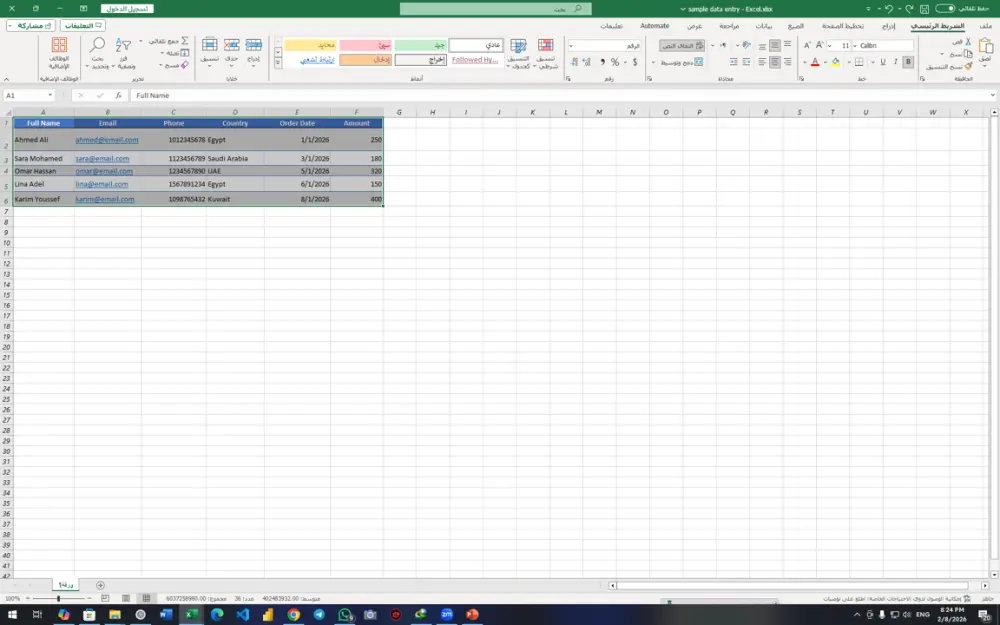Click the Insert Cells icon
This screenshot has height=625, width=1000.
pyautogui.click(x=254, y=44)
